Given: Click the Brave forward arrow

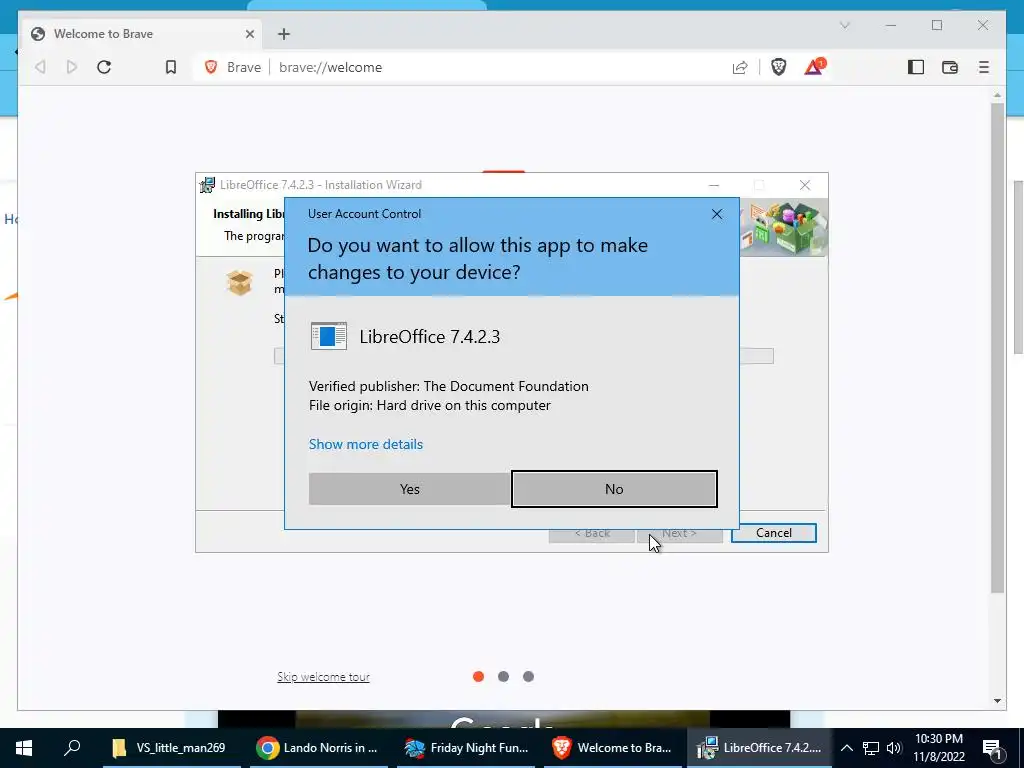Looking at the screenshot, I should tap(72, 67).
